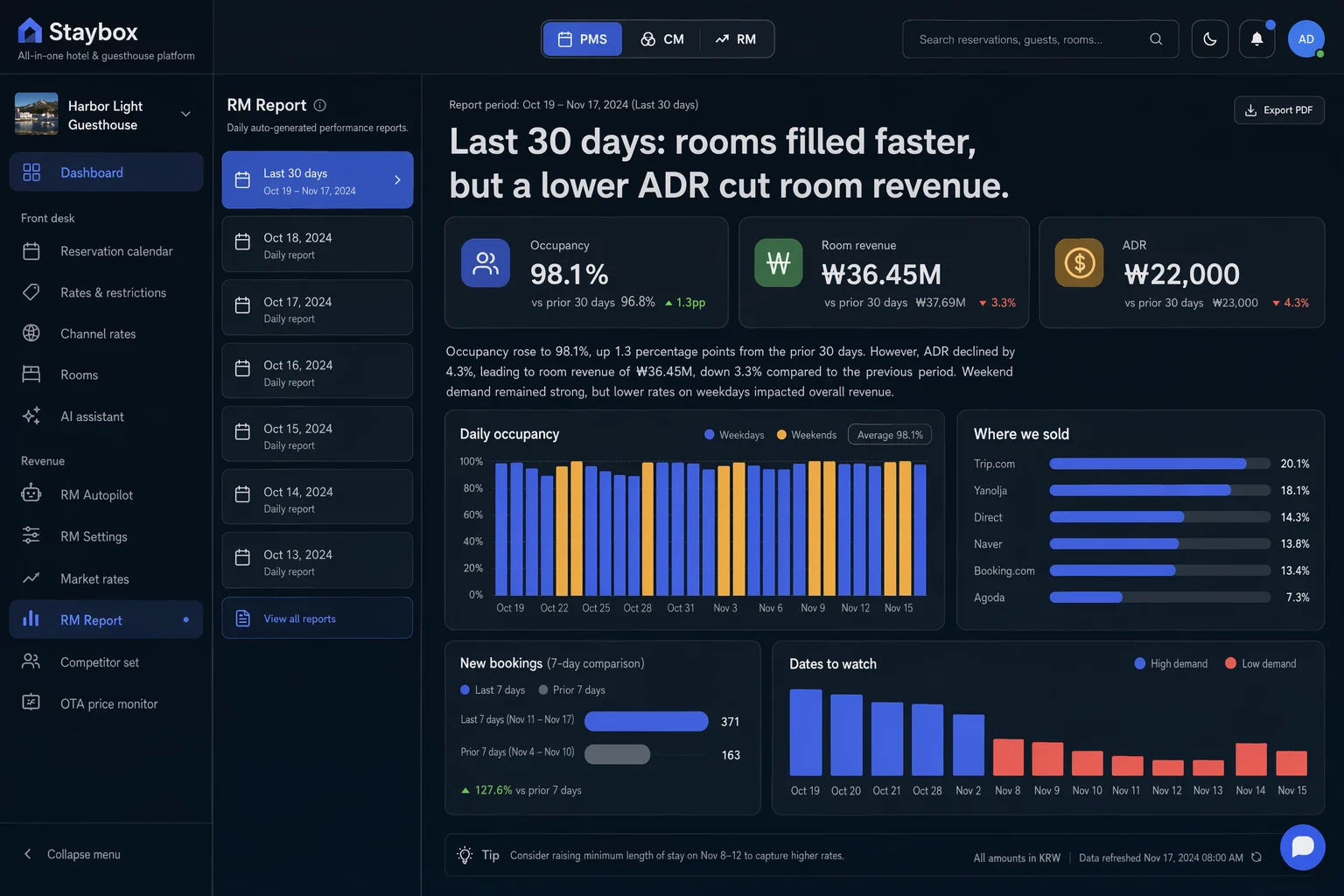This screenshot has width=1344, height=896.
Task: Click the OTA price monitor icon
Action: coord(31,703)
